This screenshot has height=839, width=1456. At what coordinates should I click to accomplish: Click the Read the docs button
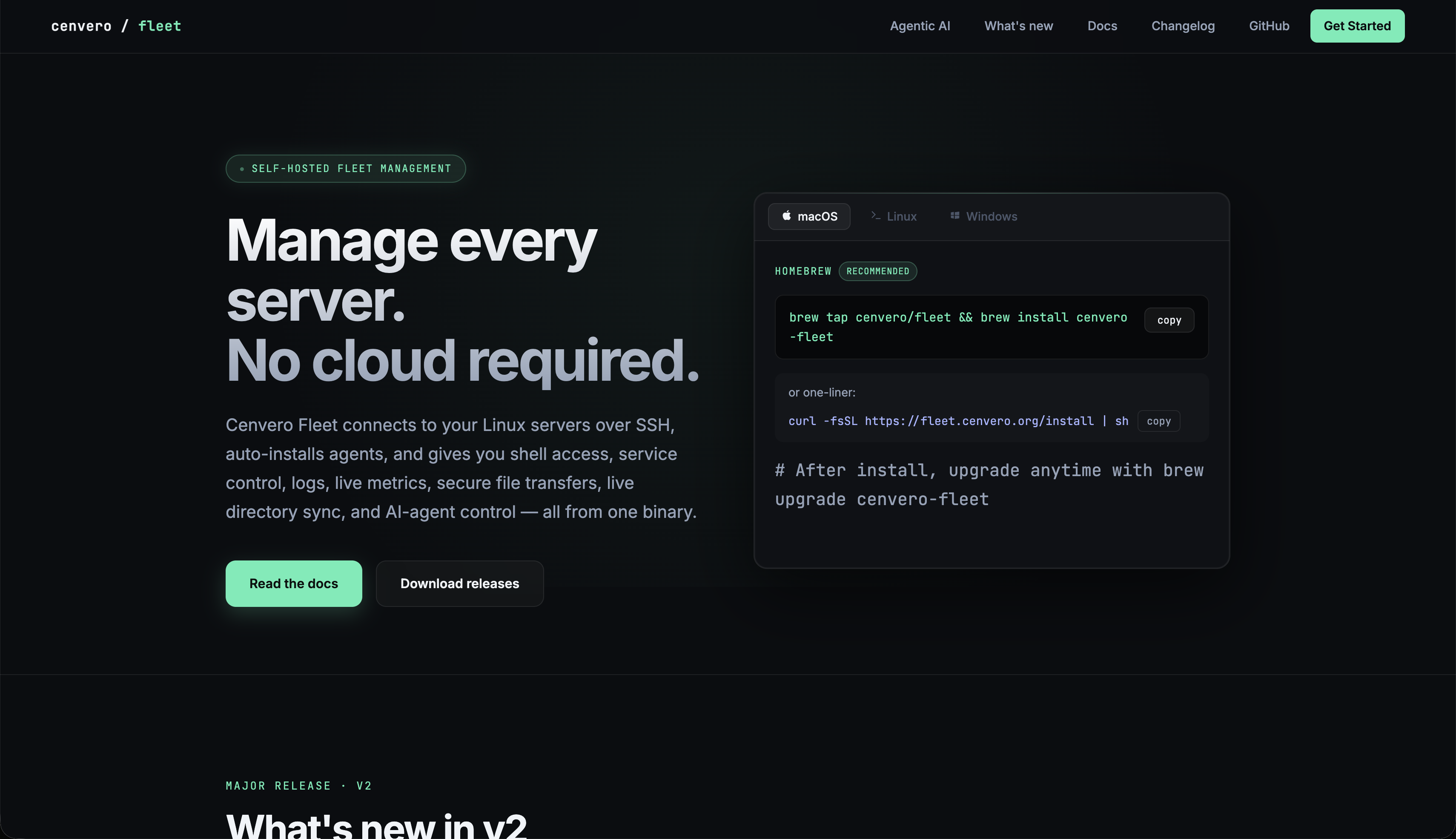[x=294, y=584]
